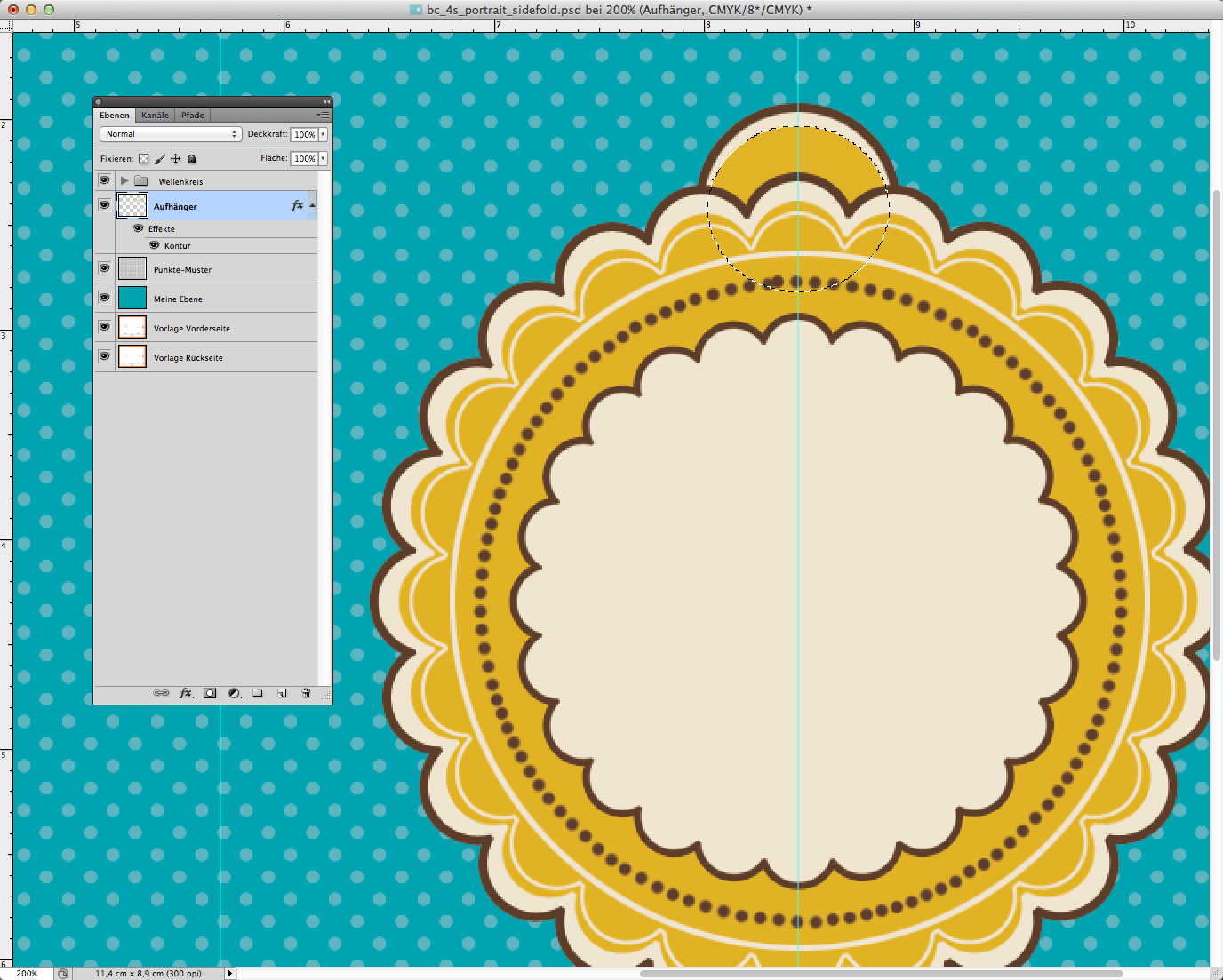This screenshot has width=1223, height=980.
Task: Create a new layer group
Action: tap(258, 693)
